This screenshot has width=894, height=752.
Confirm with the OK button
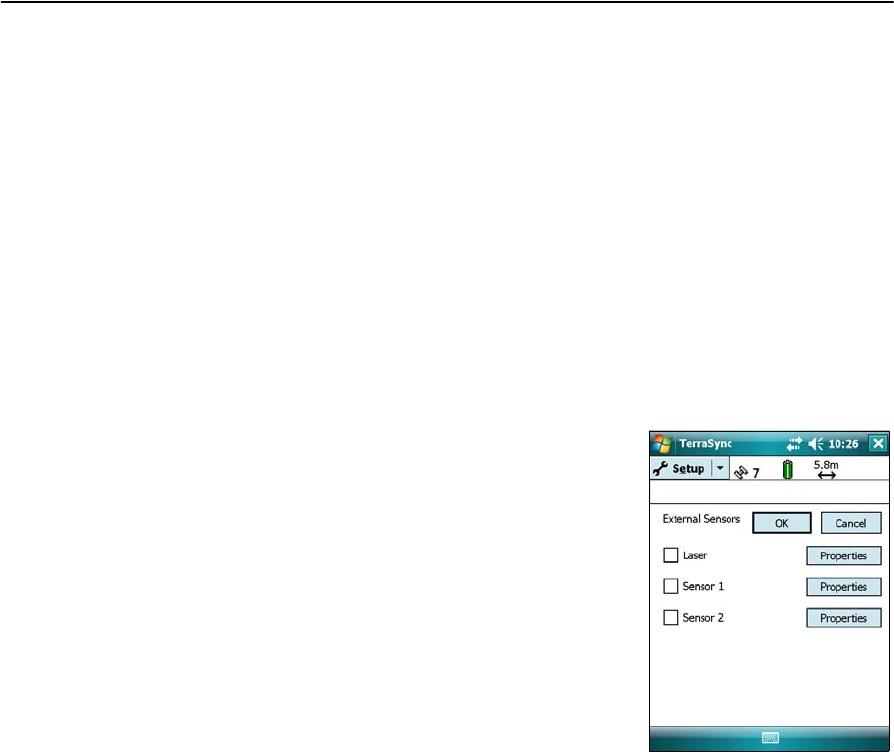click(782, 523)
